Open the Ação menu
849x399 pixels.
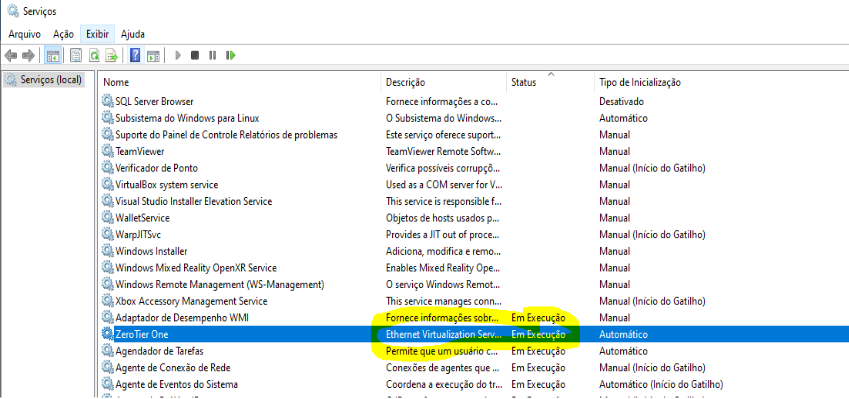coord(63,34)
